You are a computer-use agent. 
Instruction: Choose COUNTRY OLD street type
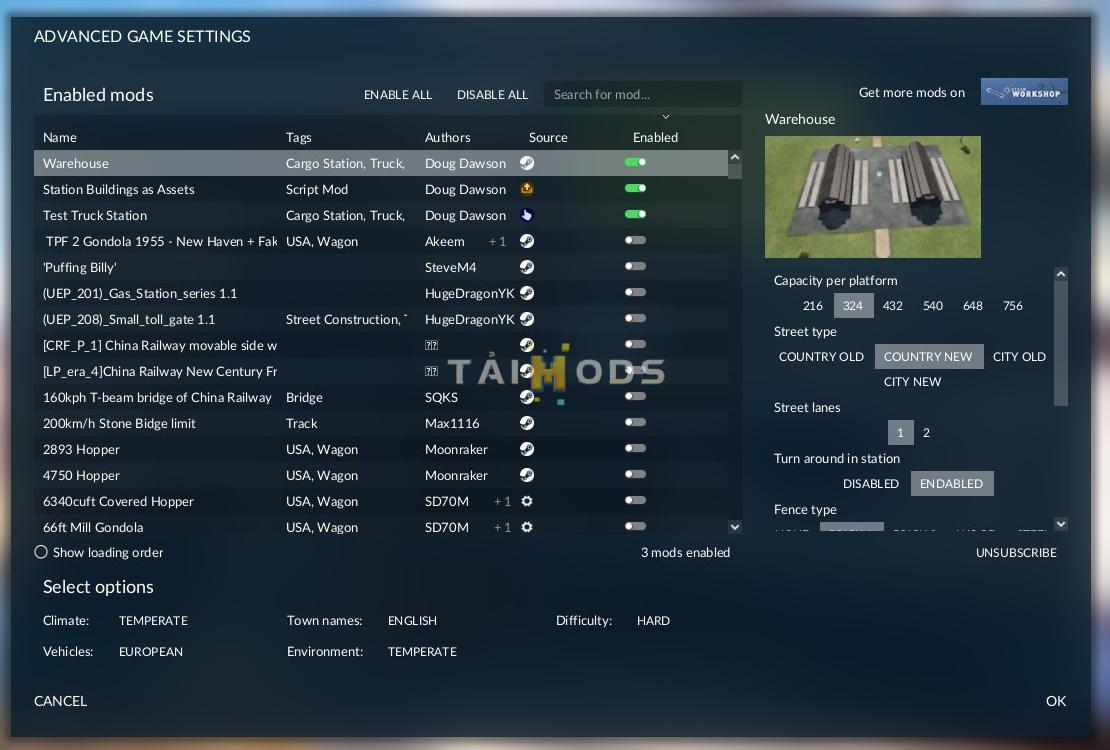(x=821, y=357)
